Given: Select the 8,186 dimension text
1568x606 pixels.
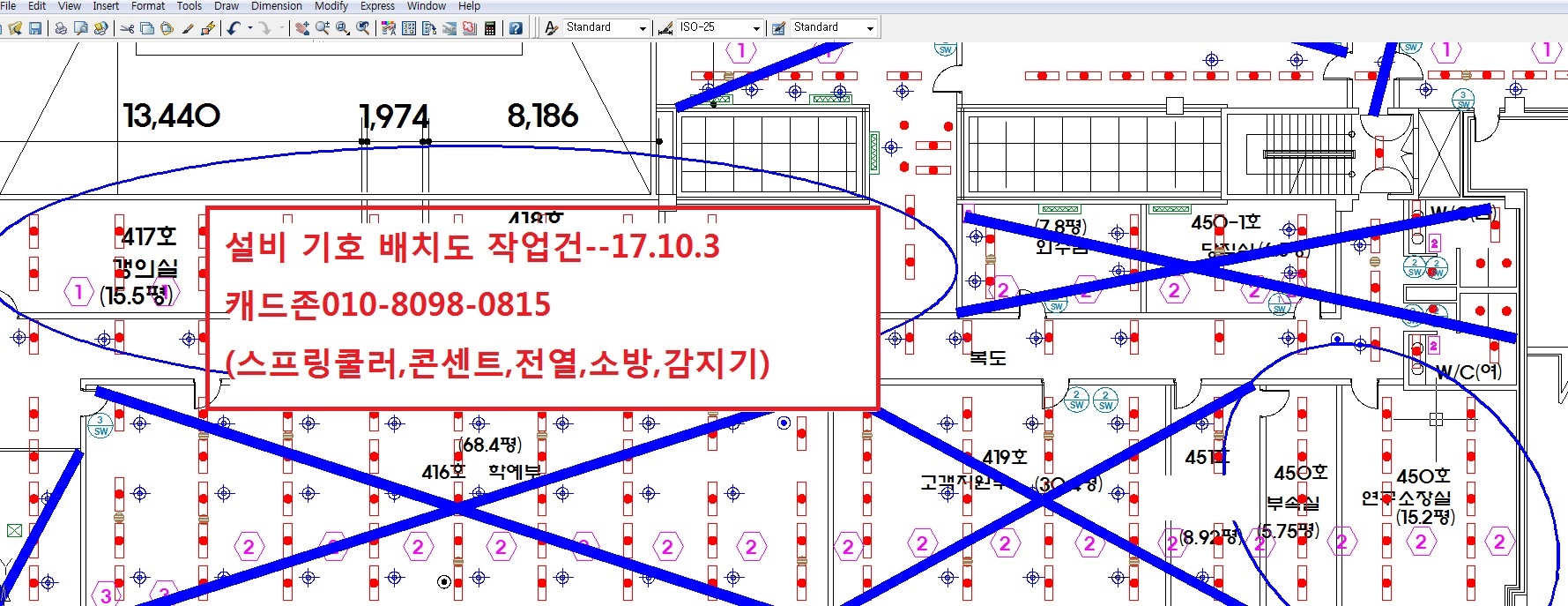Looking at the screenshot, I should coord(543,116).
